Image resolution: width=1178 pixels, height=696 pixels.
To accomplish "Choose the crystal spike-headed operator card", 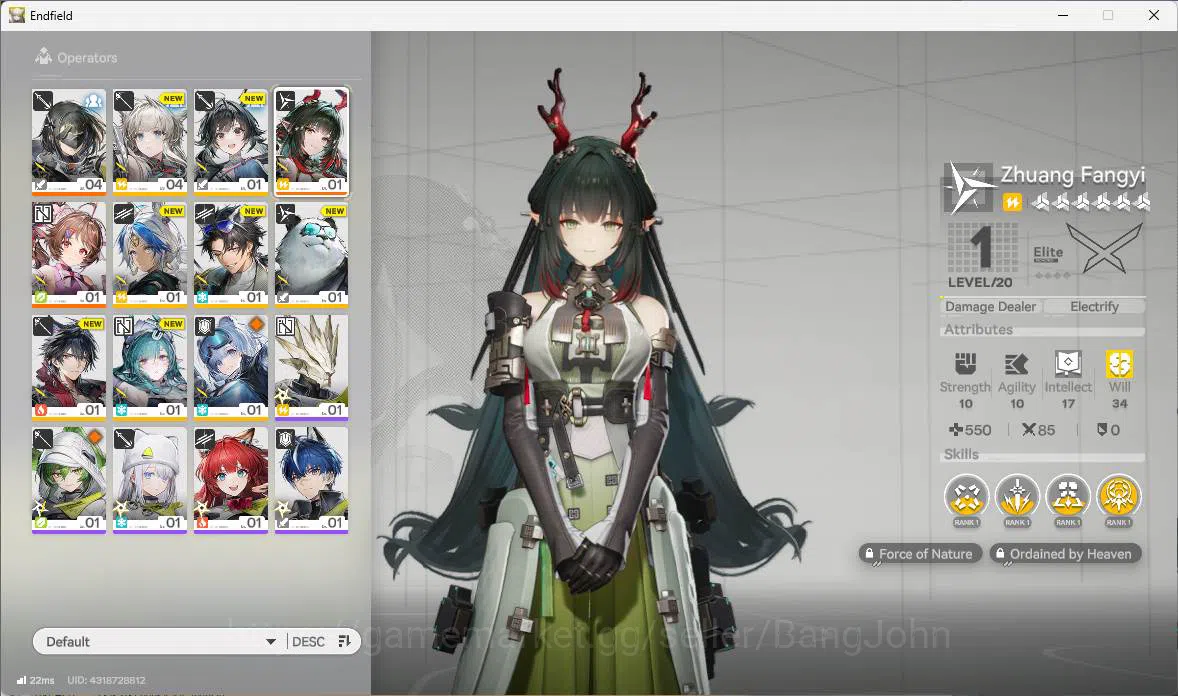I will [x=312, y=367].
